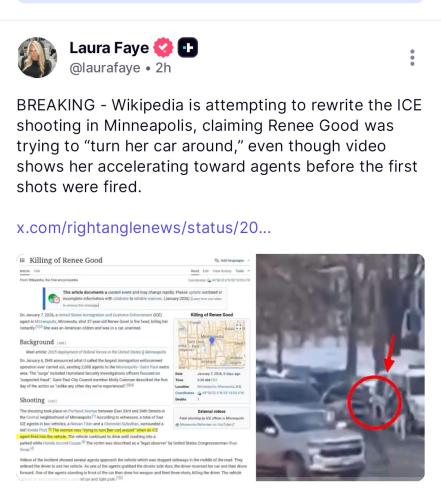441x500 pixels.
Task: Click the 2h post timestamp
Action: pyautogui.click(x=163, y=68)
